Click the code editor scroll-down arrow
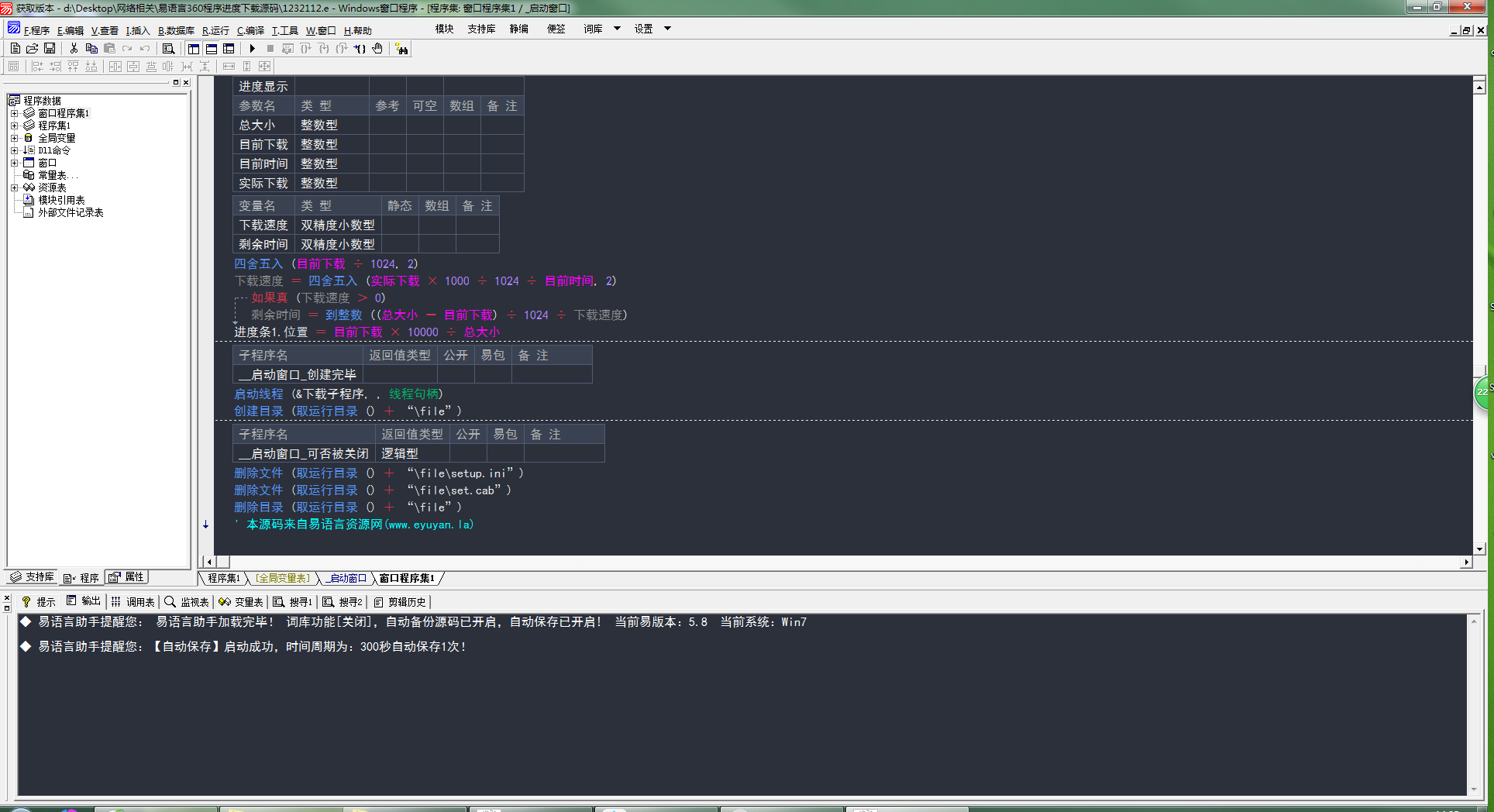 point(1479,549)
